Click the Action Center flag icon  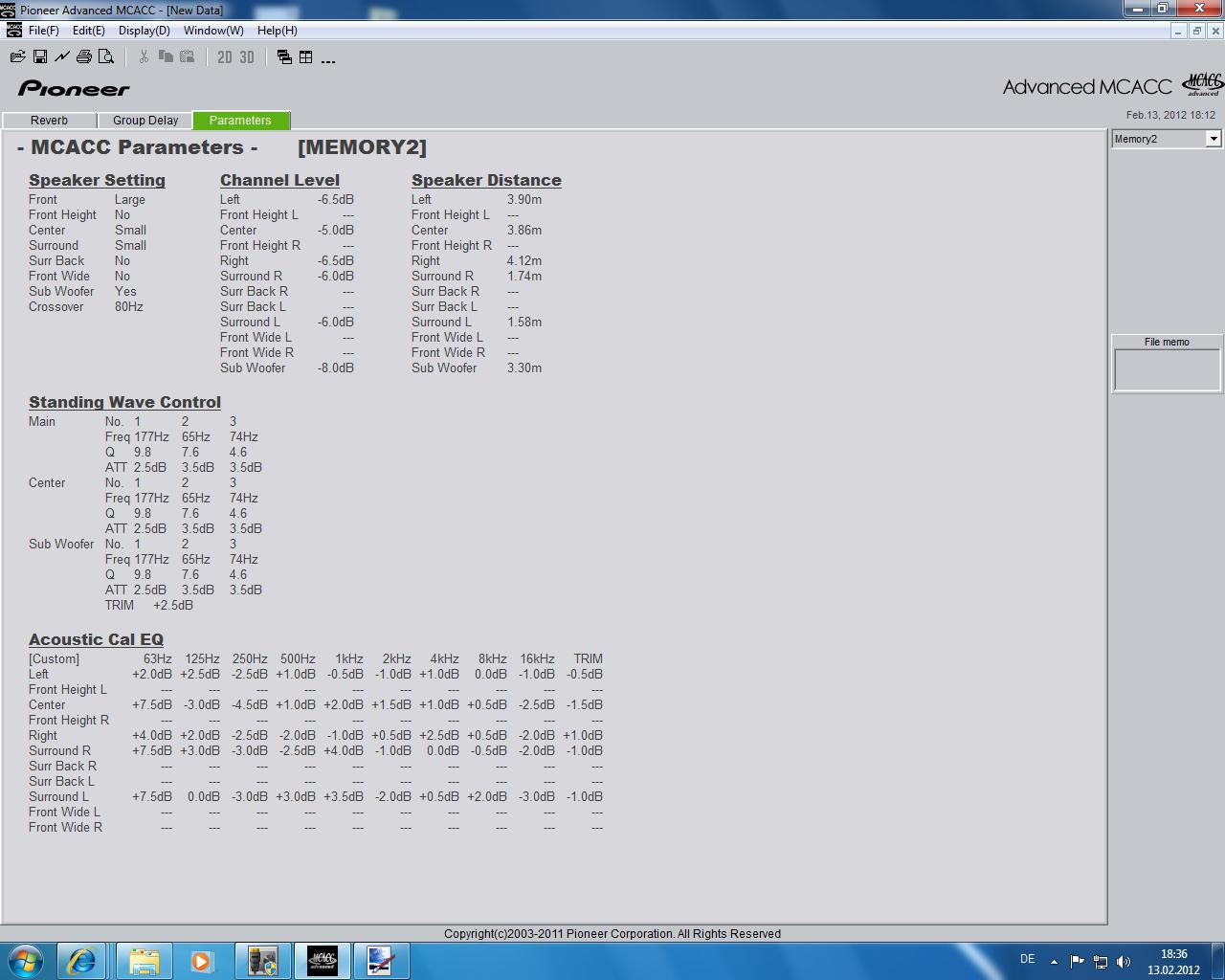(1077, 961)
